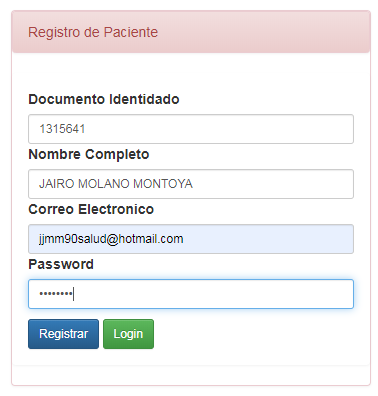Click the blank end of the name field

(272, 184)
